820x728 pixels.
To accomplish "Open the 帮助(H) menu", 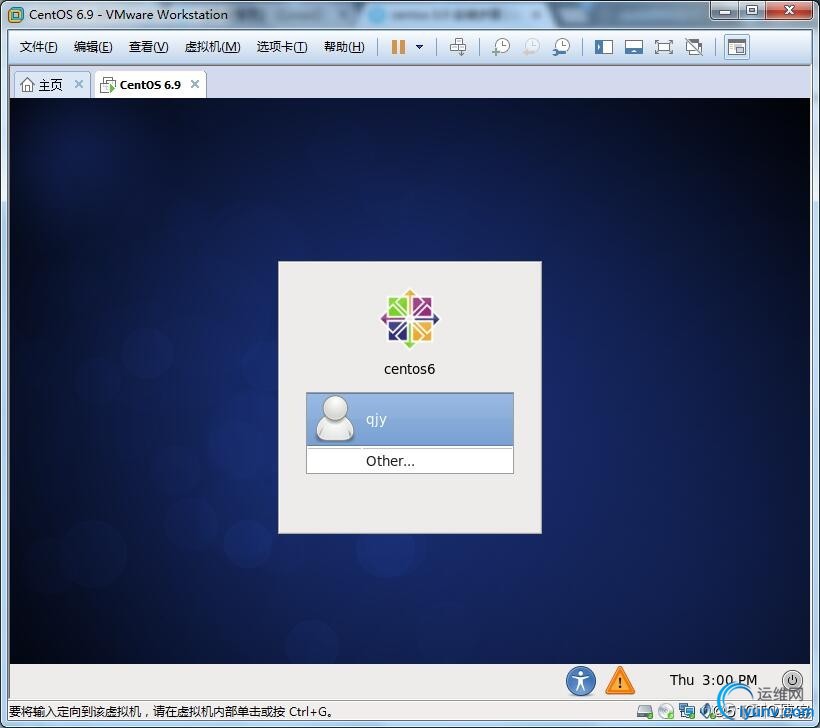I will pos(344,47).
